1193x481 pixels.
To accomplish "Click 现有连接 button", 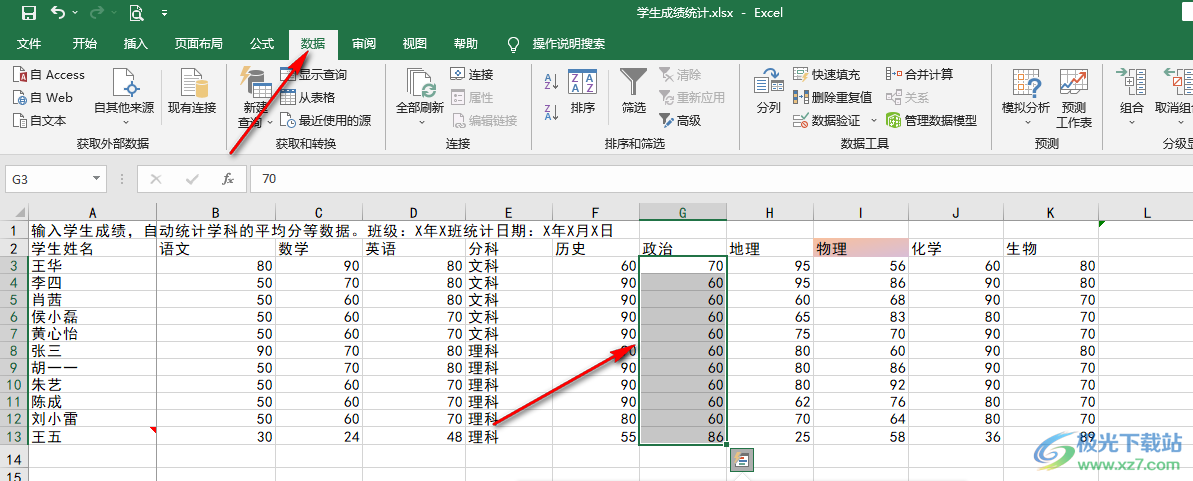I will [x=192, y=90].
